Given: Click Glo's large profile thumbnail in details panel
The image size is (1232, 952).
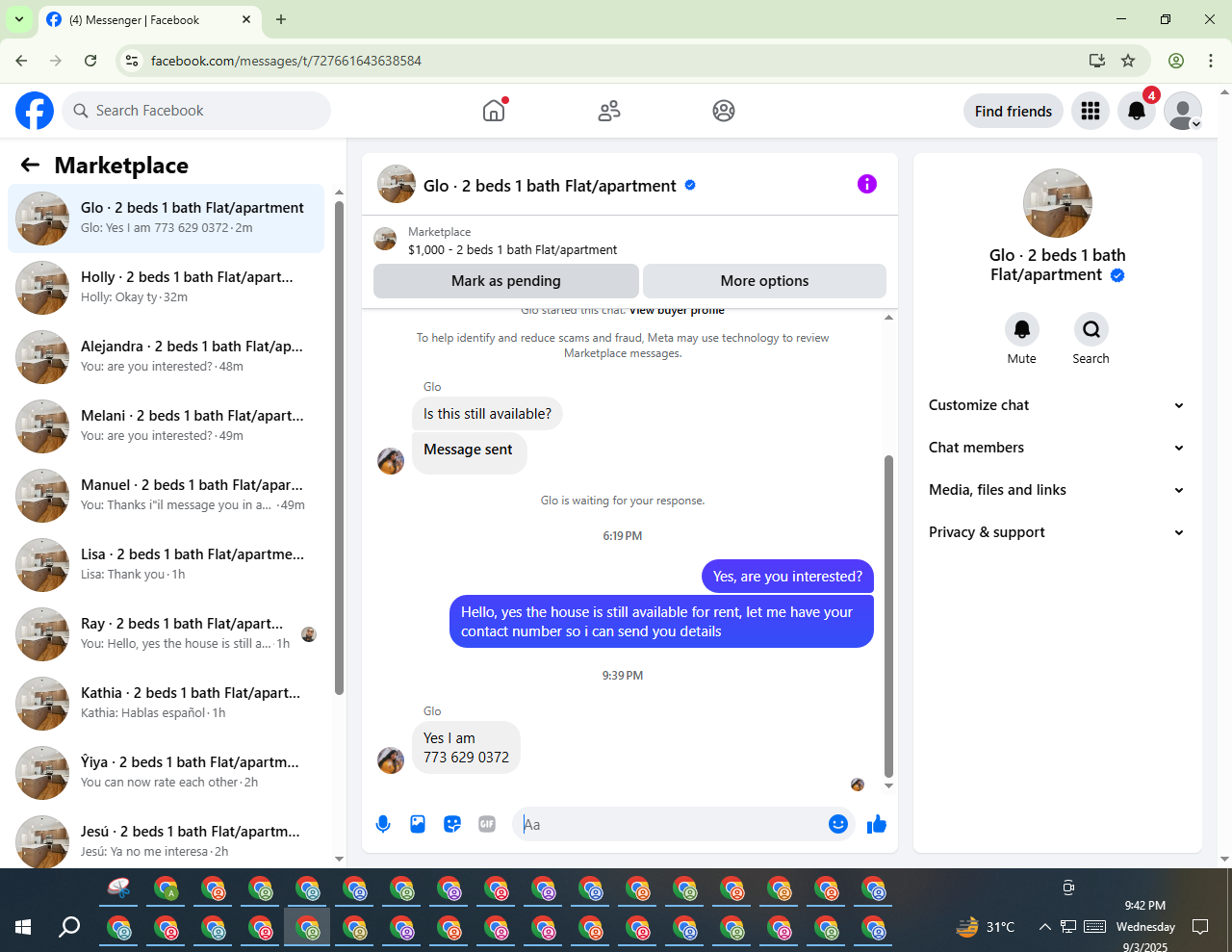Looking at the screenshot, I should (x=1058, y=203).
